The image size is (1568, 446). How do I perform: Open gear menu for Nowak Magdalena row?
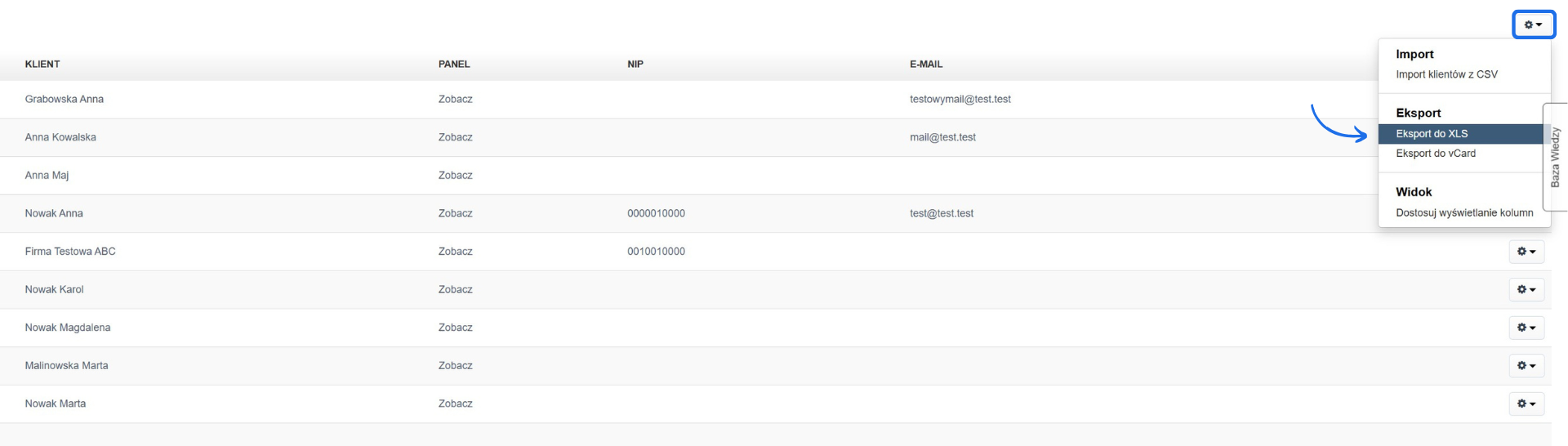pos(1526,328)
